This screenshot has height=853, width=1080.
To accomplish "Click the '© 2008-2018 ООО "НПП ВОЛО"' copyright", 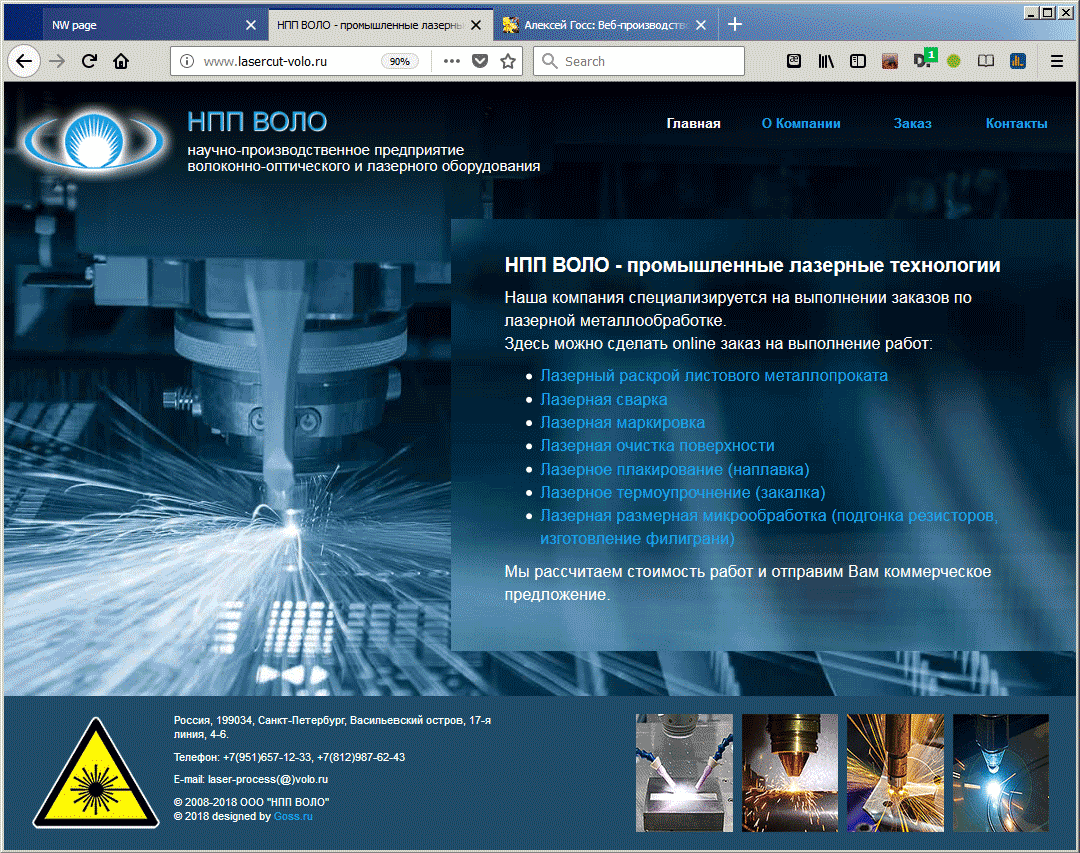I will tap(251, 802).
